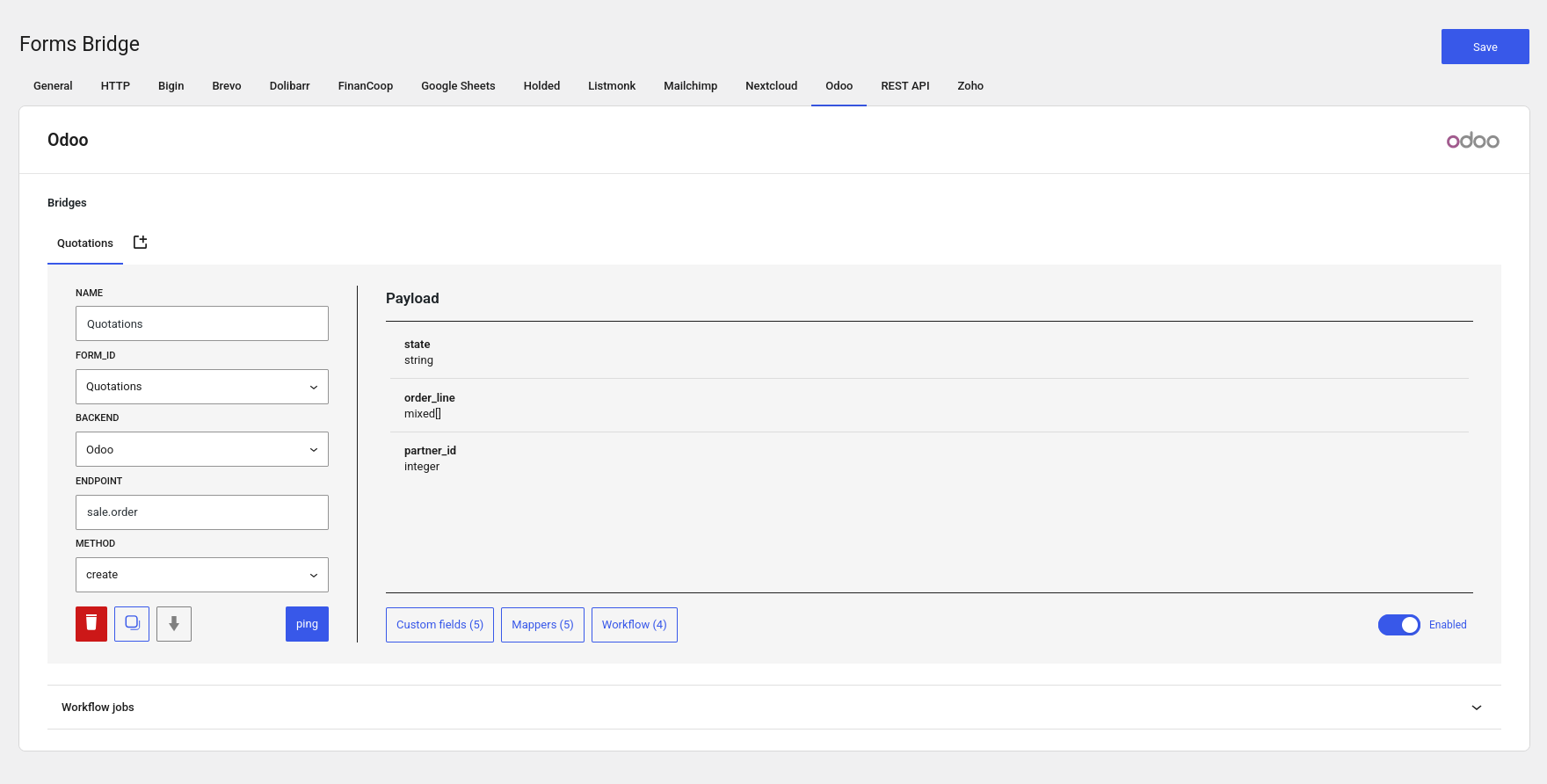Select the Quotations bridge tab
Screen dimensions: 1547x784
click(85, 243)
